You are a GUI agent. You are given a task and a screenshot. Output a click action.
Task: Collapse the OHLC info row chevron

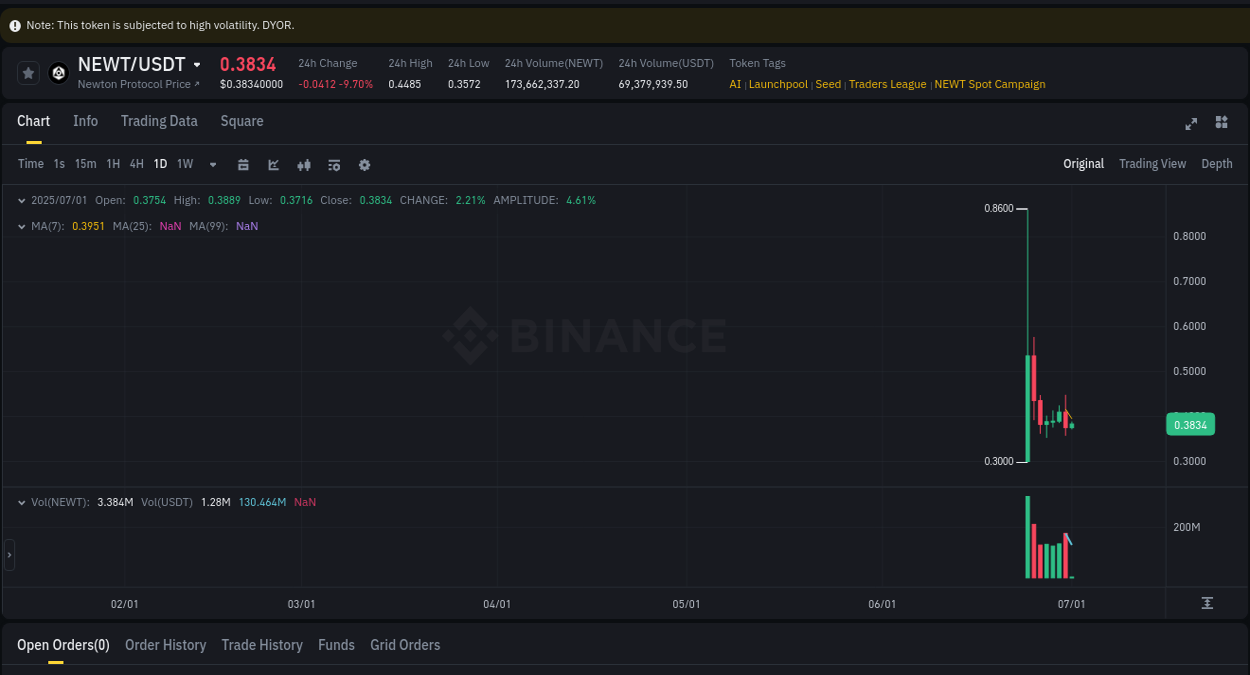pyautogui.click(x=20, y=200)
